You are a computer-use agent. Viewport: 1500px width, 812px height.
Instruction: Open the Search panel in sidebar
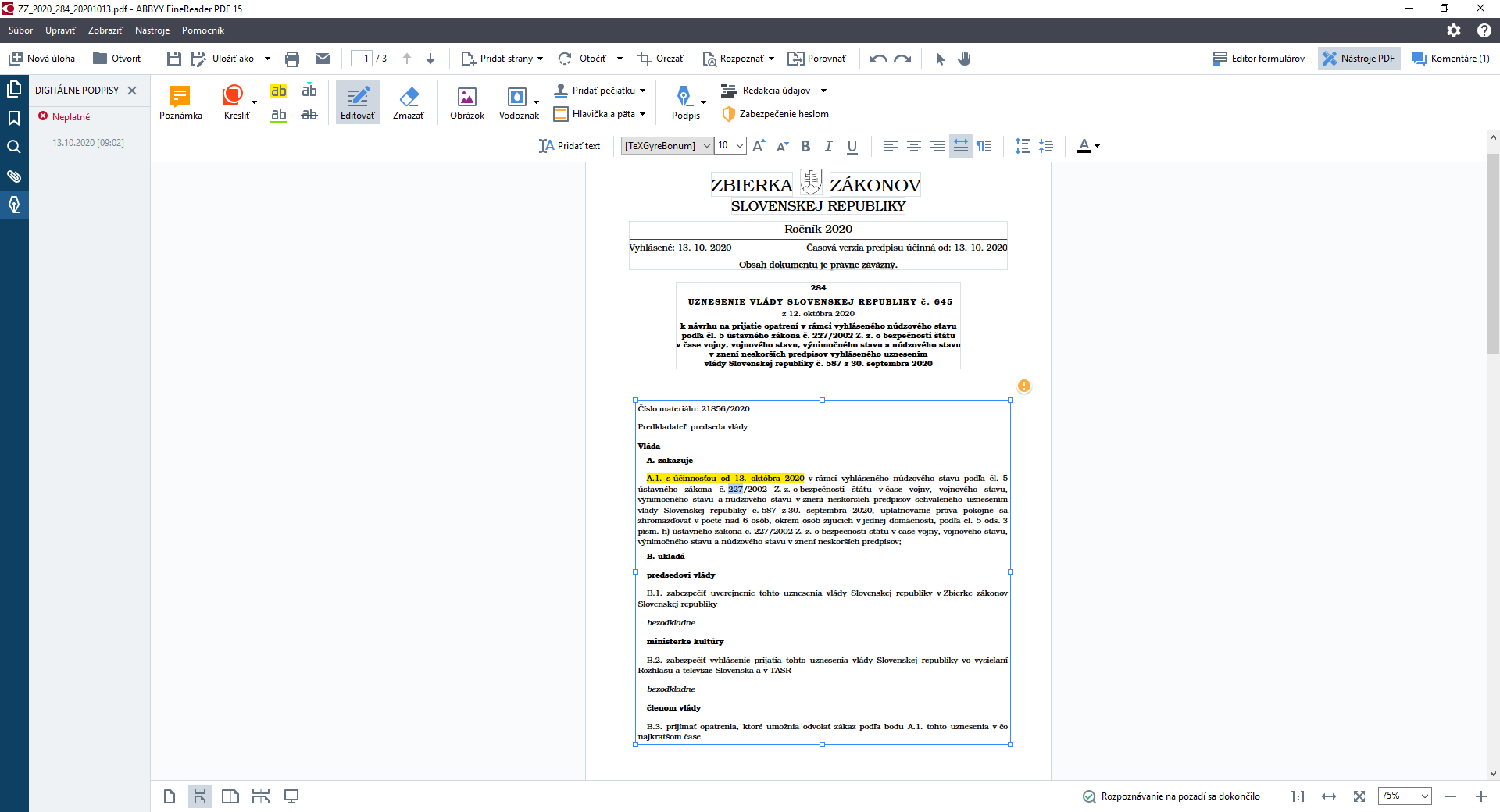click(14, 147)
